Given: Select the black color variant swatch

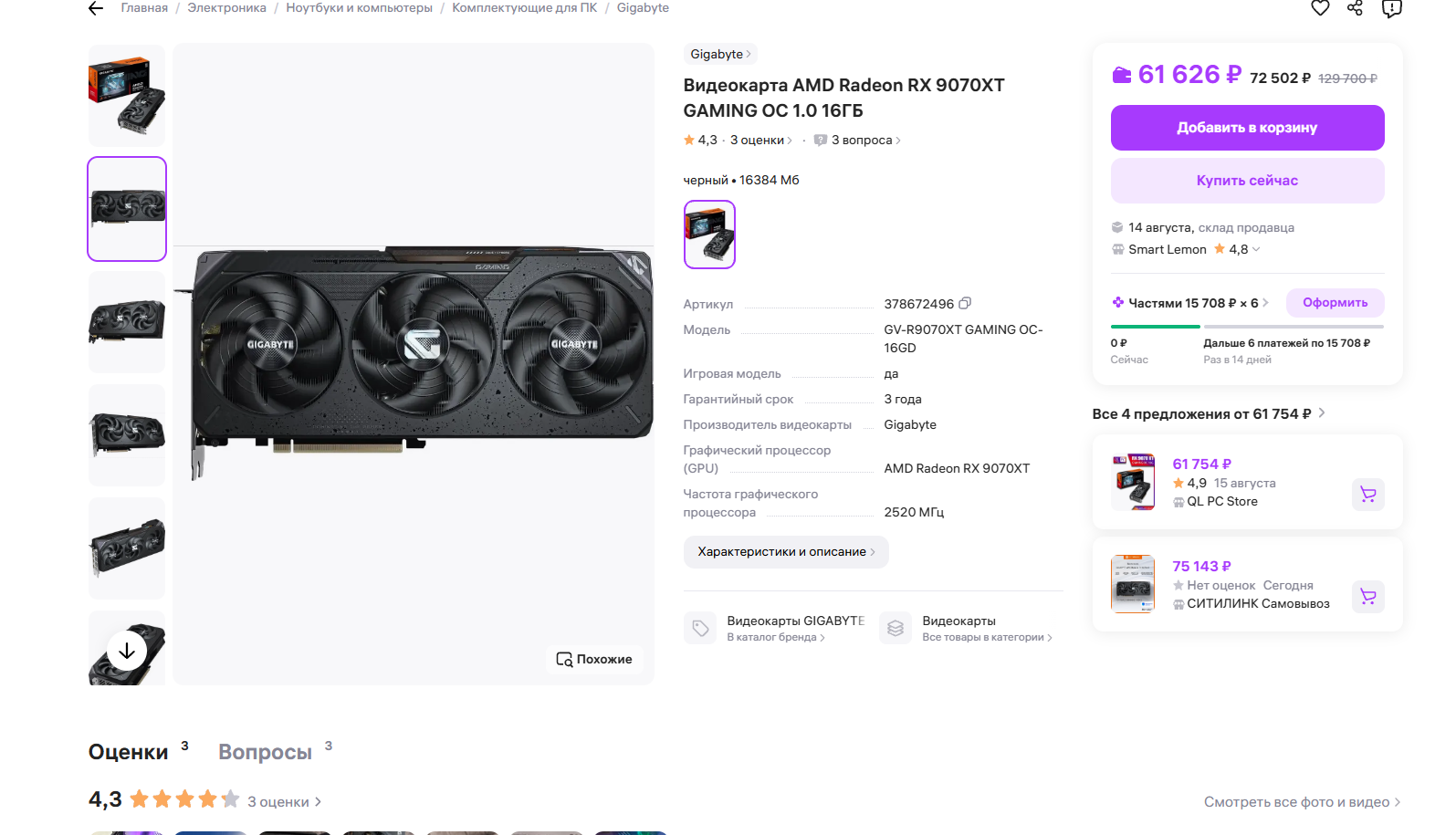Looking at the screenshot, I should point(709,235).
